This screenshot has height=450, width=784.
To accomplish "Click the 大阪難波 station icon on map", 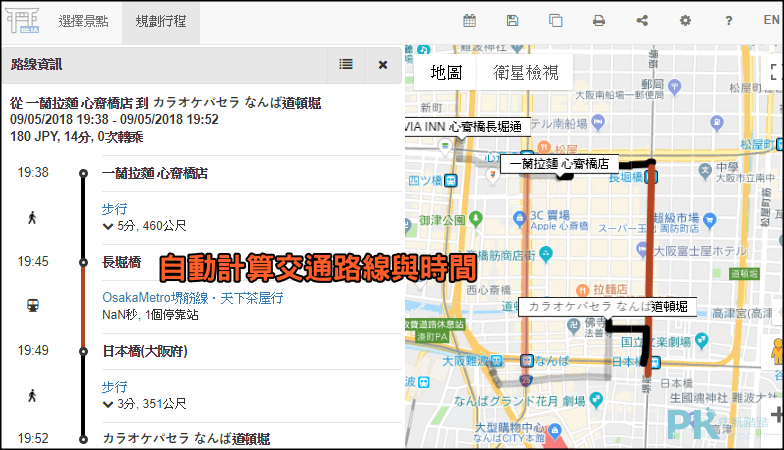I will click(496, 360).
